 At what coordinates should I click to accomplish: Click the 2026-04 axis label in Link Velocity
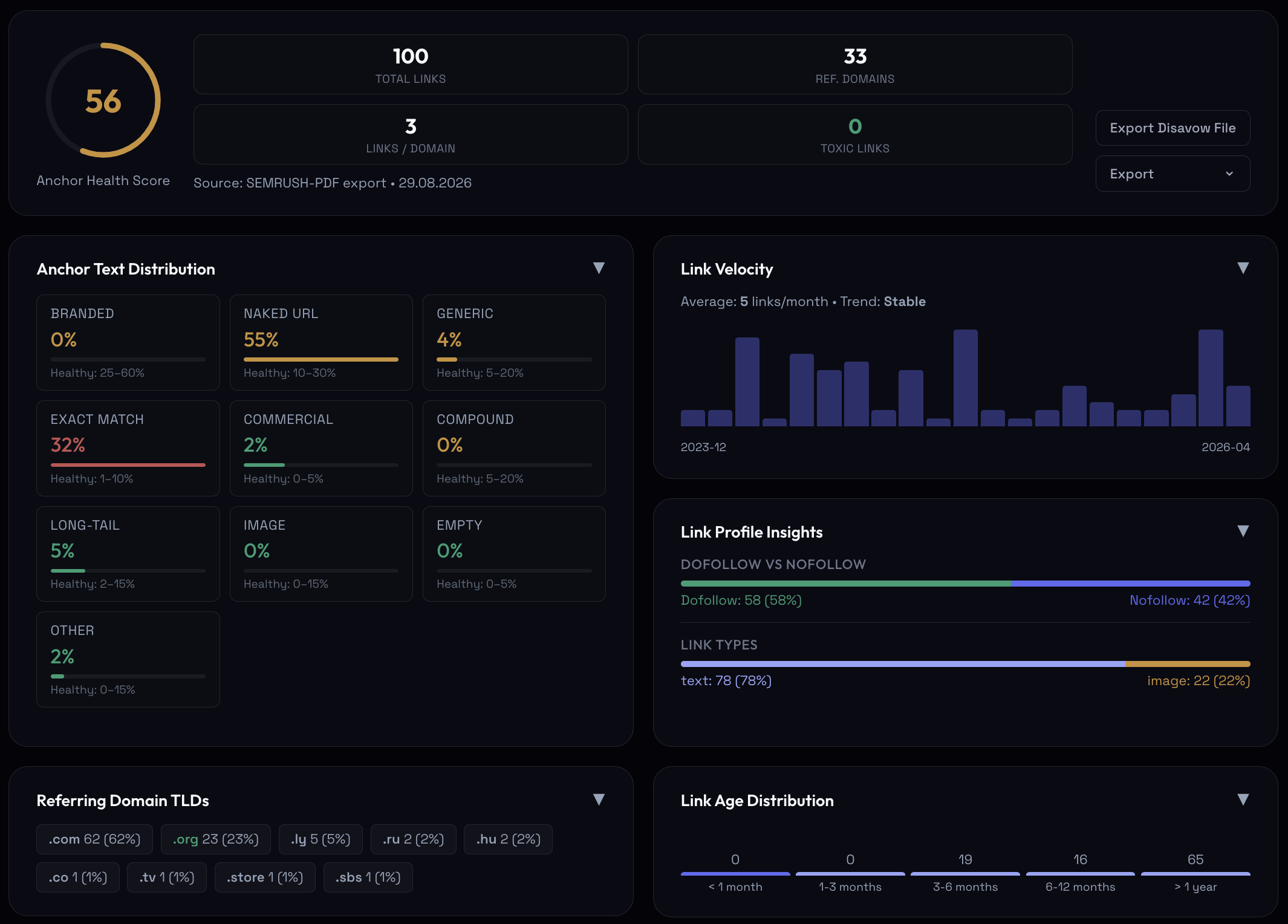click(x=1226, y=447)
